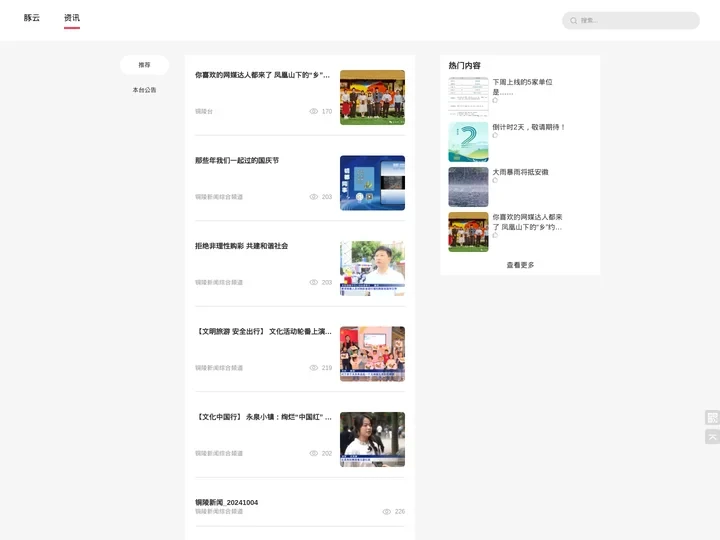Open hot item 大雨暴雨将抵安徽
This screenshot has width=720, height=540.
click(520, 172)
